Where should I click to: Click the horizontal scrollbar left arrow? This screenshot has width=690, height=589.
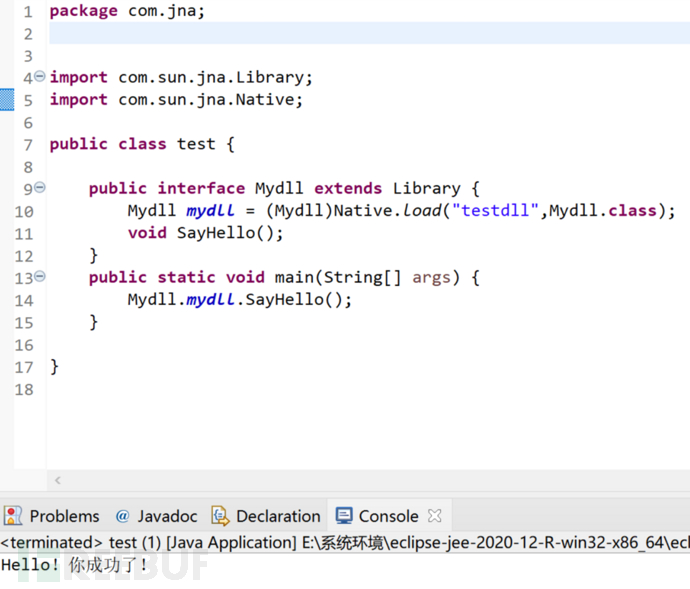[x=57, y=481]
